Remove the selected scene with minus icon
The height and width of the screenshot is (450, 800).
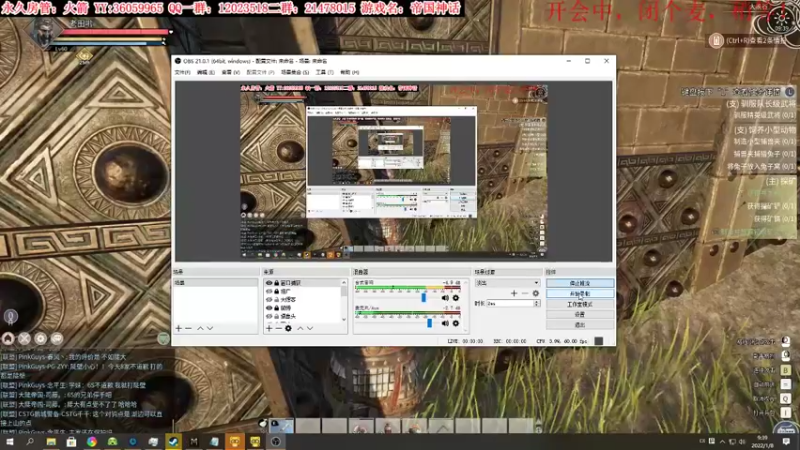[188, 328]
